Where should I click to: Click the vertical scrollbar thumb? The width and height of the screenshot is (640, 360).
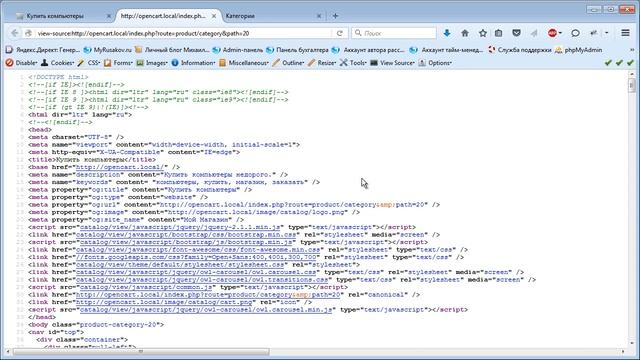tap(632, 86)
